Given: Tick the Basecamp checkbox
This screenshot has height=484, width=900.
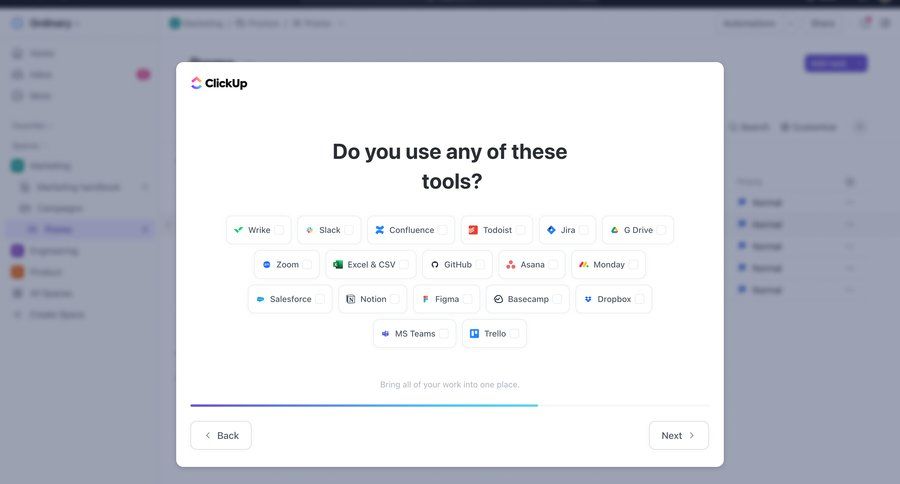Looking at the screenshot, I should 557,299.
